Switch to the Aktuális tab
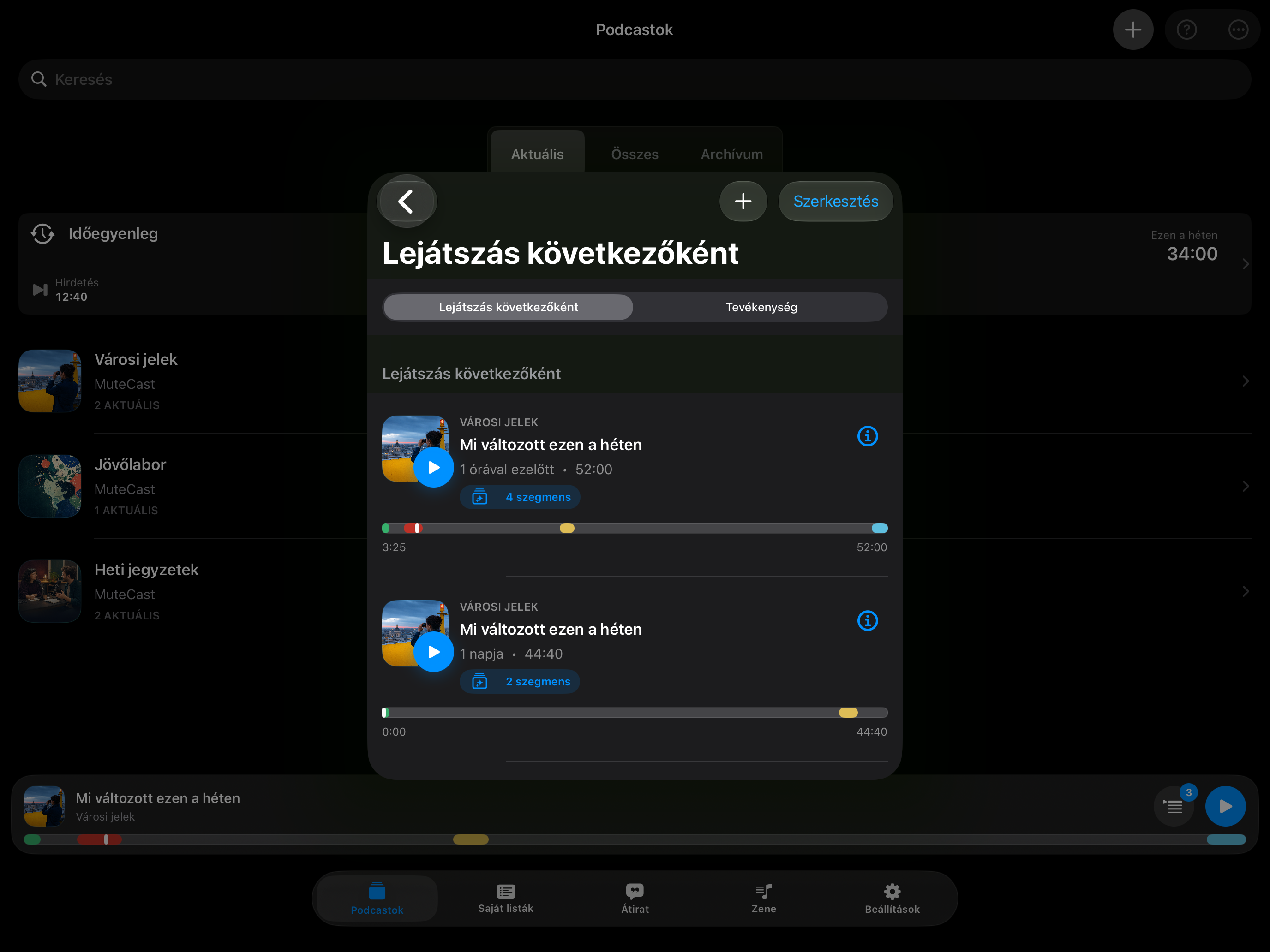 (x=537, y=154)
